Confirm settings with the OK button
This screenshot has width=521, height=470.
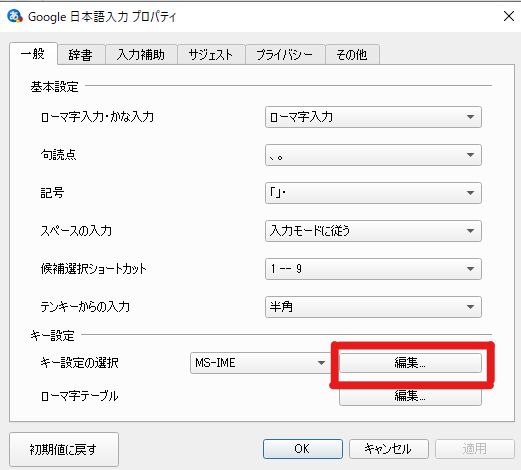pyautogui.click(x=303, y=449)
